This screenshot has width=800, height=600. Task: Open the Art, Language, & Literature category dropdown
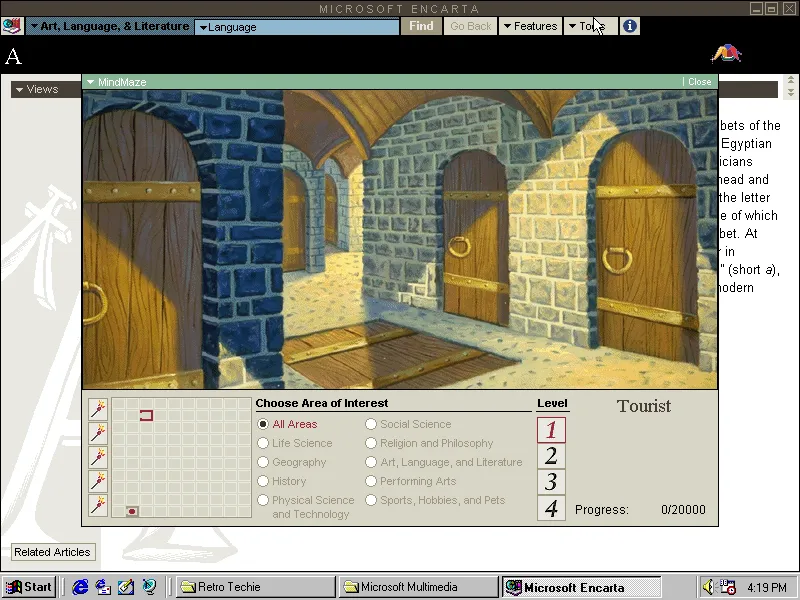110,27
